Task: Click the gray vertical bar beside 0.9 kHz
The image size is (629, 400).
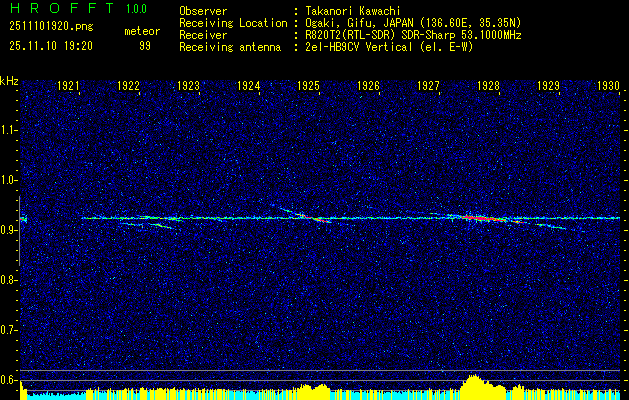Action: point(19,231)
